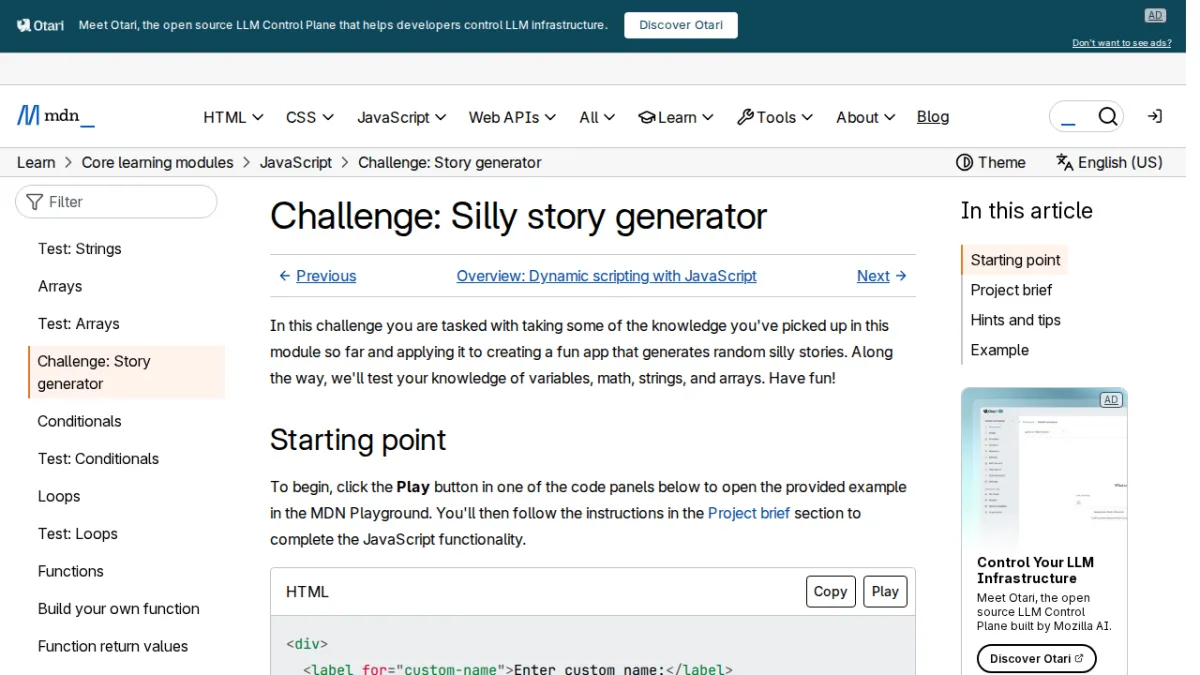
Task: Click the Otari logo in banner
Action: [41, 25]
